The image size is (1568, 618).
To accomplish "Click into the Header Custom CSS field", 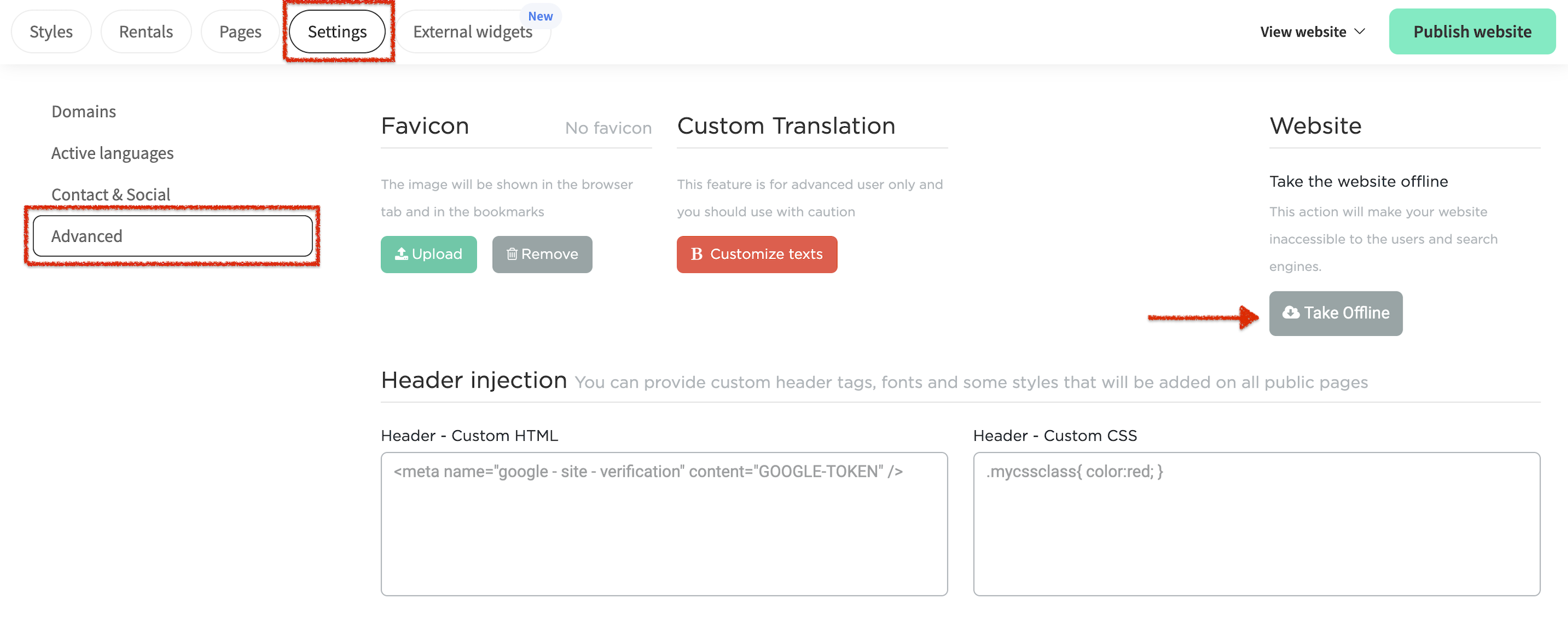I will pyautogui.click(x=1256, y=523).
